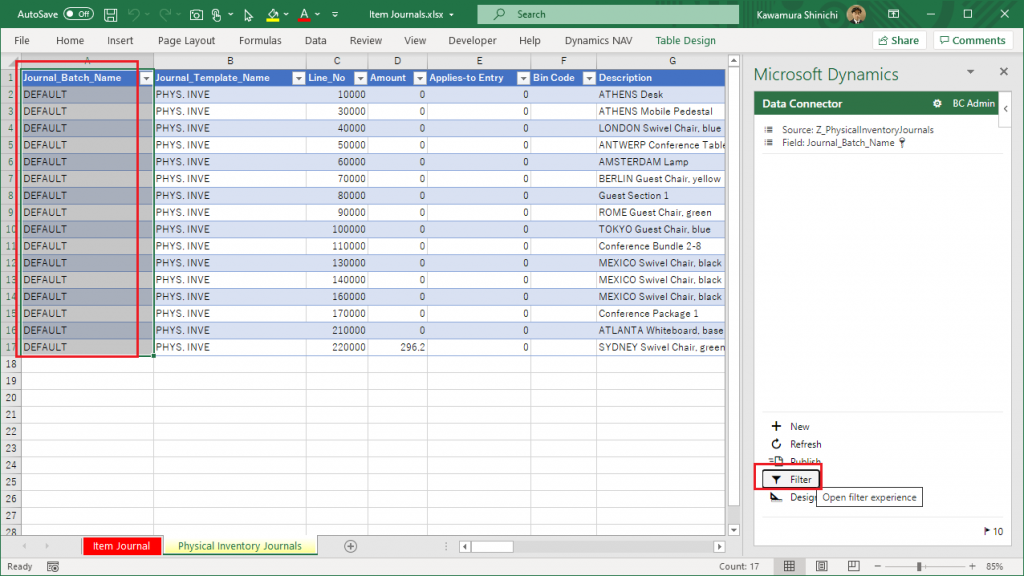Image resolution: width=1024 pixels, height=576 pixels.
Task: Click the BC Admin label
Action: tap(974, 103)
